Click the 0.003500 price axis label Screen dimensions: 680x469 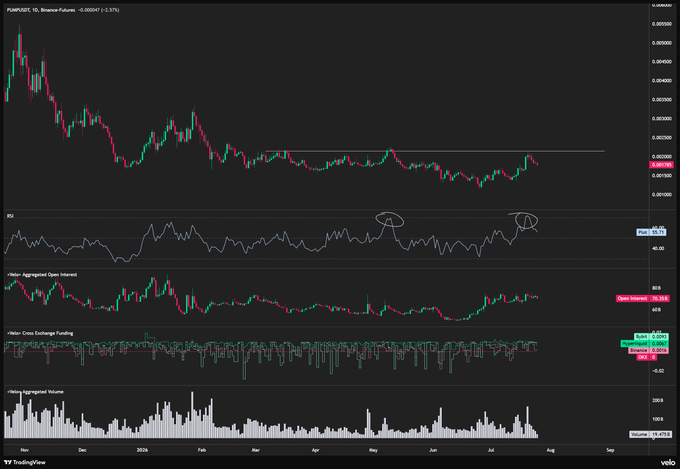click(662, 100)
